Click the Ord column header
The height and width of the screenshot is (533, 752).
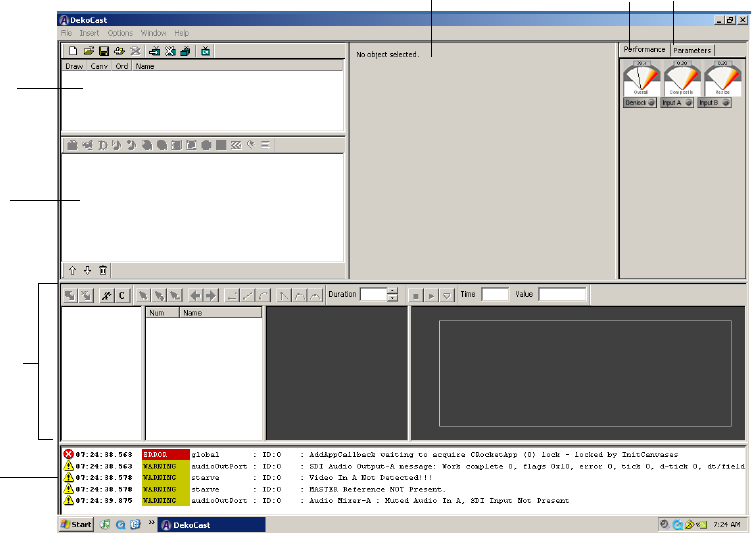122,66
